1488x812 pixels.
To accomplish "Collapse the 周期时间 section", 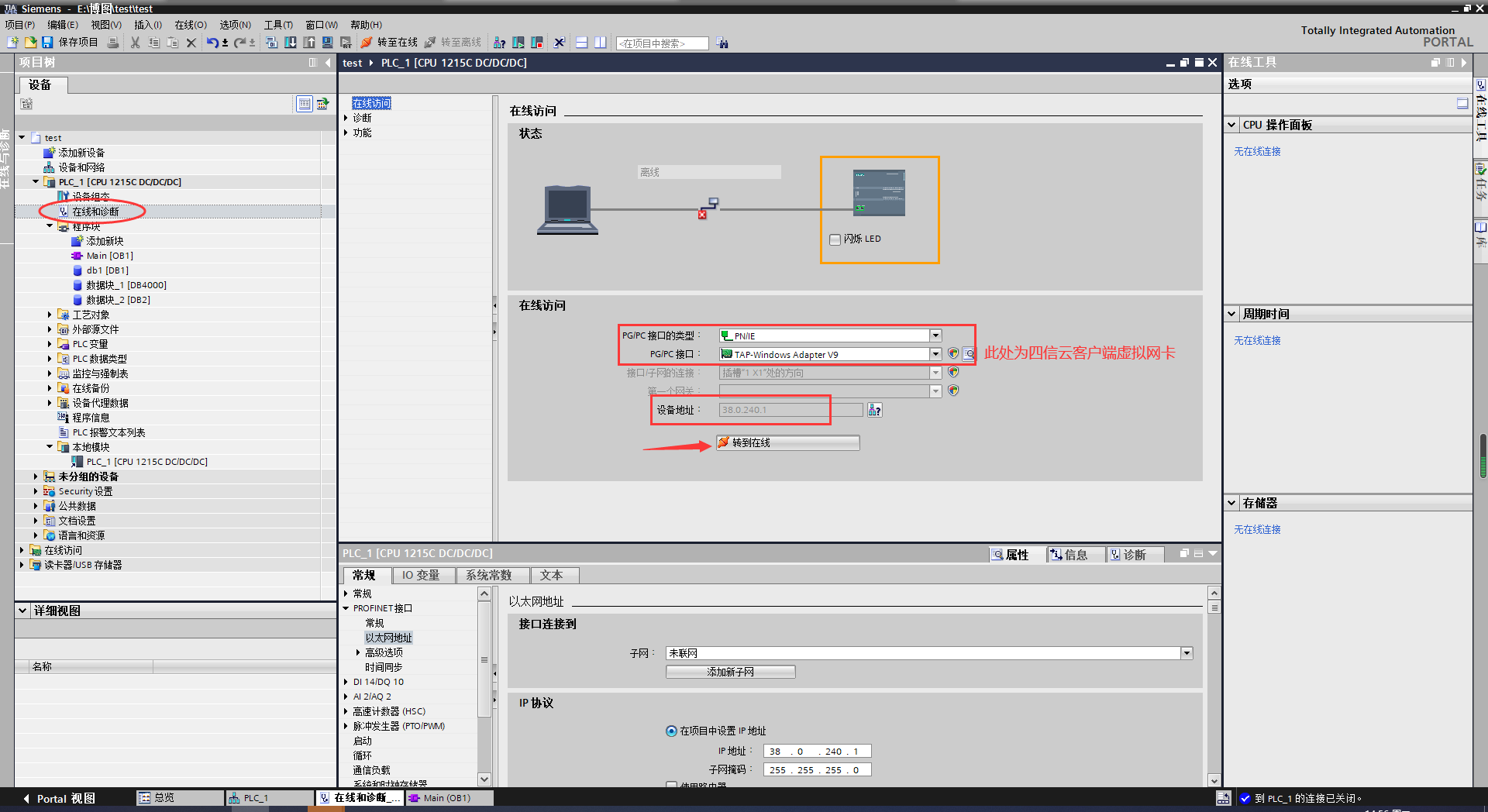I will (x=1231, y=314).
